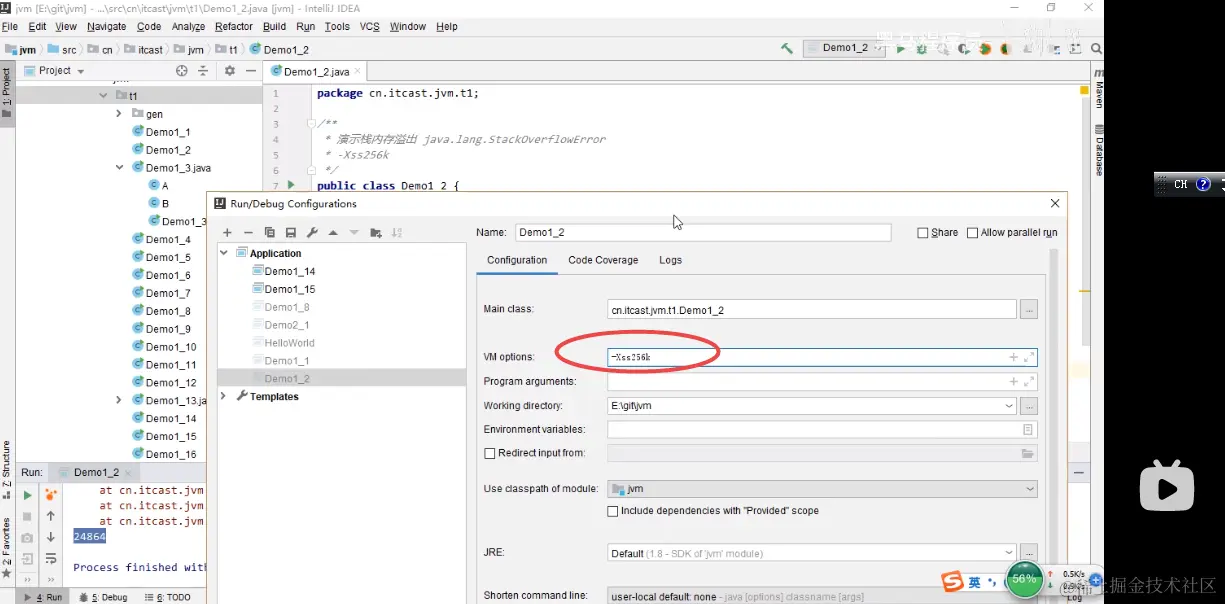Open the Navigate menu
Viewport: 1225px width, 604px height.
pos(106,27)
